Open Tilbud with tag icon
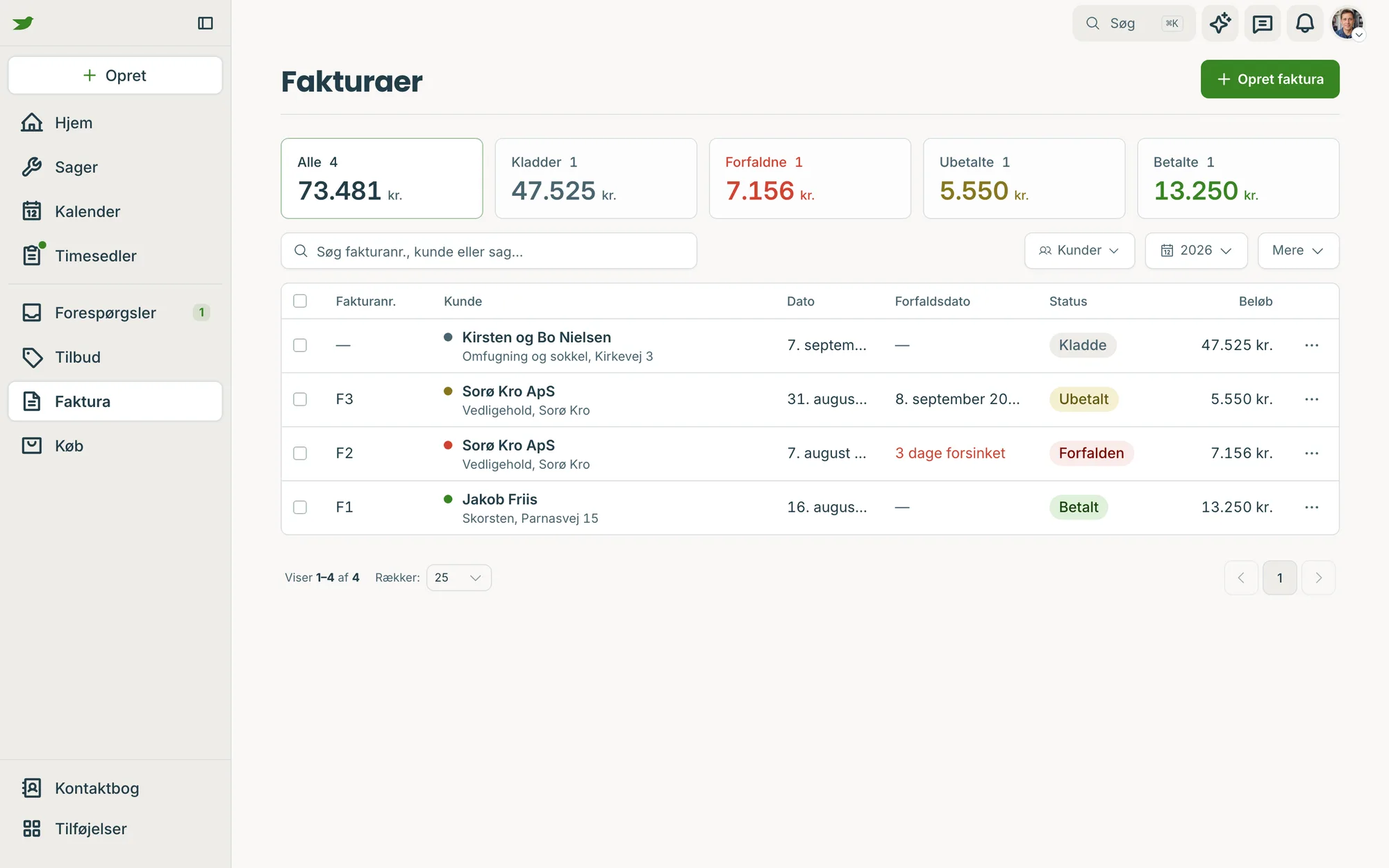The height and width of the screenshot is (868, 1389). (115, 358)
